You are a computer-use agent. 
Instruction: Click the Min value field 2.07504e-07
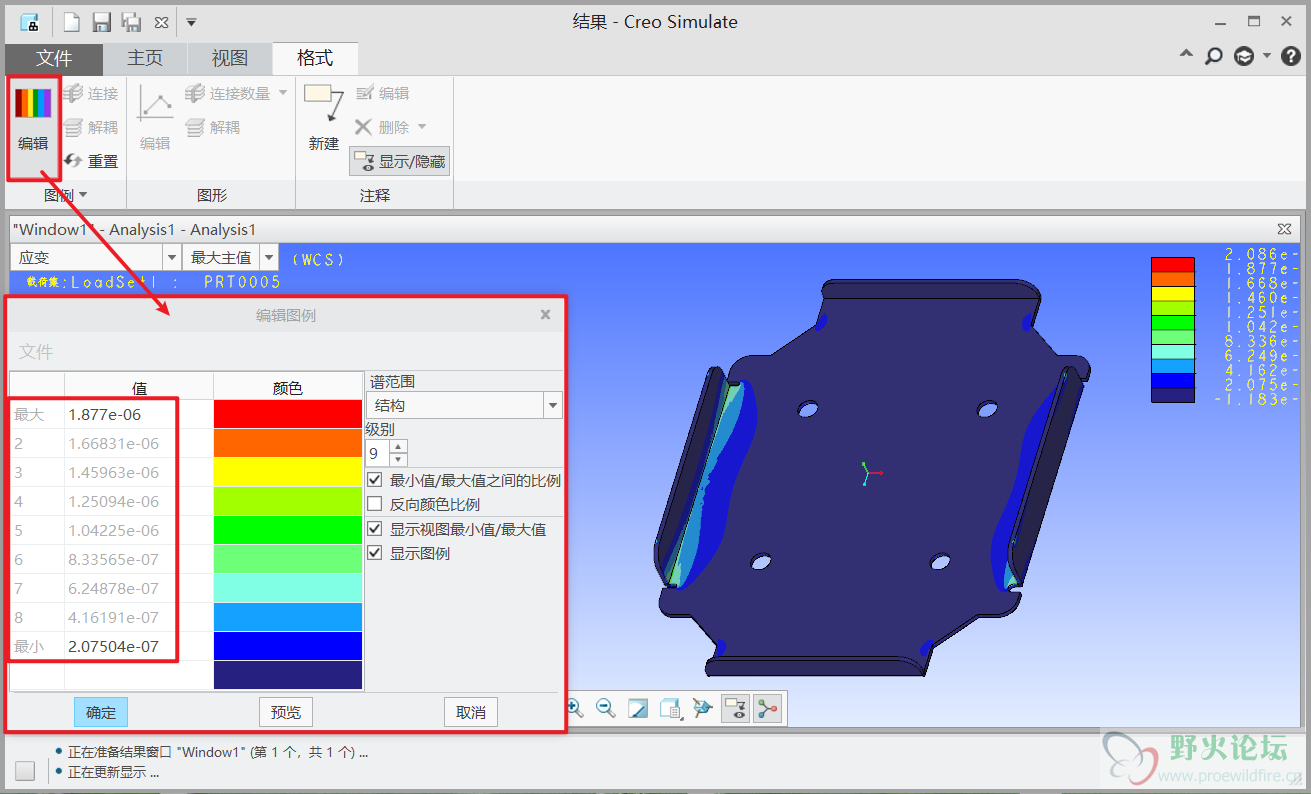pyautogui.click(x=138, y=646)
